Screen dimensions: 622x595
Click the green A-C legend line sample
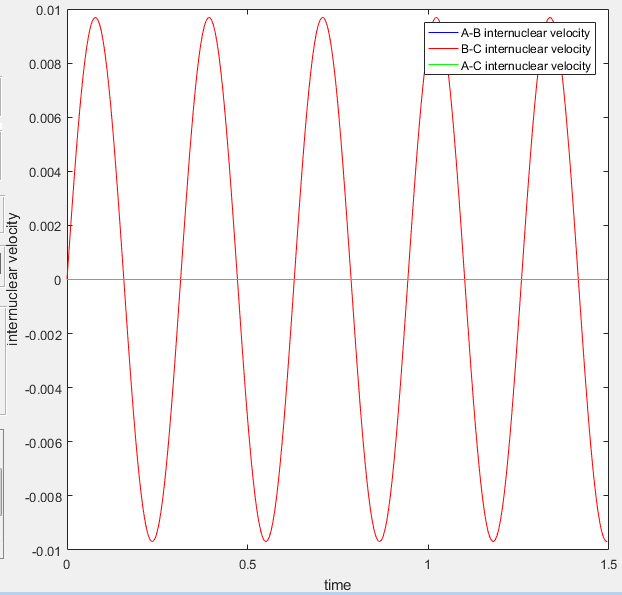click(443, 65)
